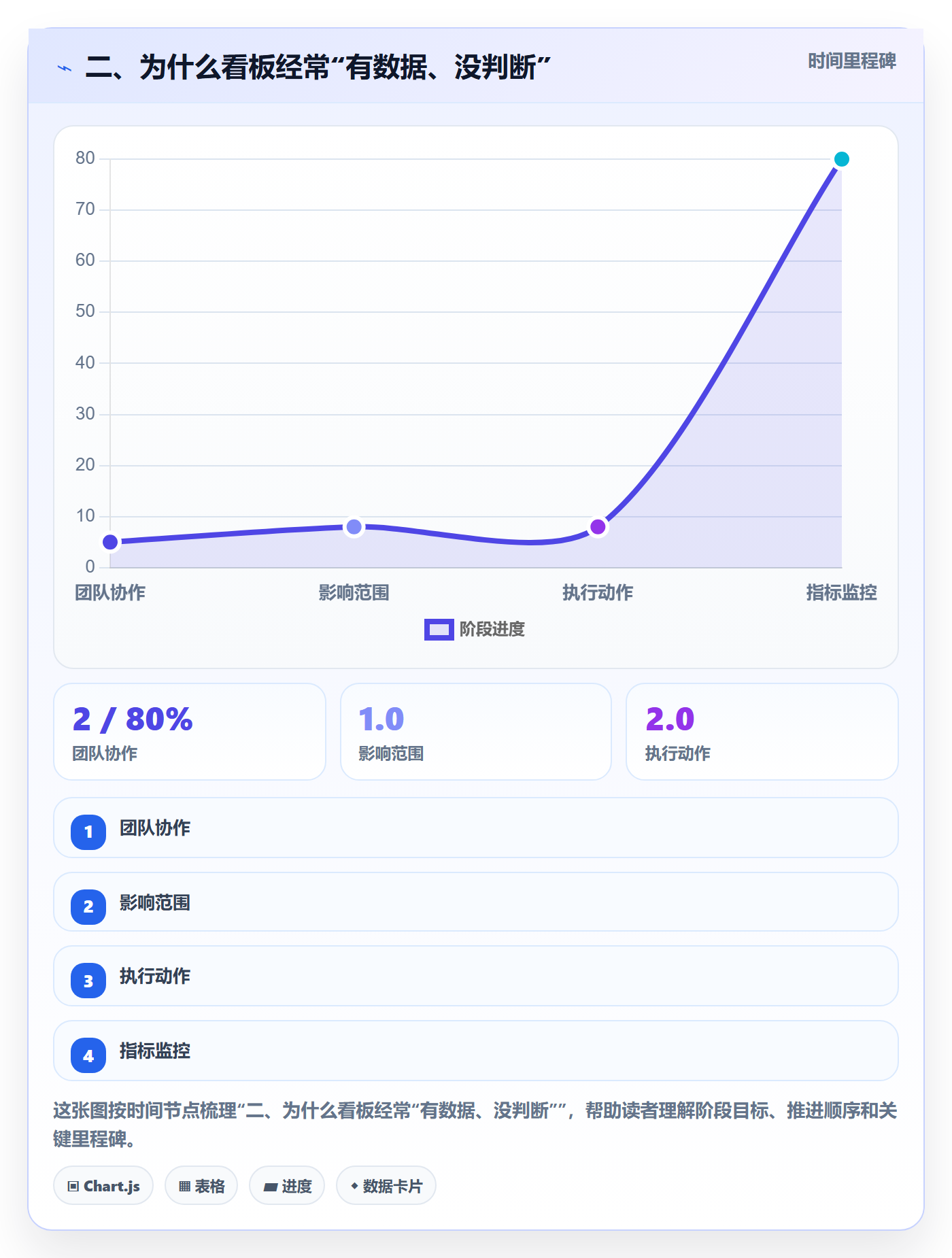Click the 10 y-axis value

[85, 516]
